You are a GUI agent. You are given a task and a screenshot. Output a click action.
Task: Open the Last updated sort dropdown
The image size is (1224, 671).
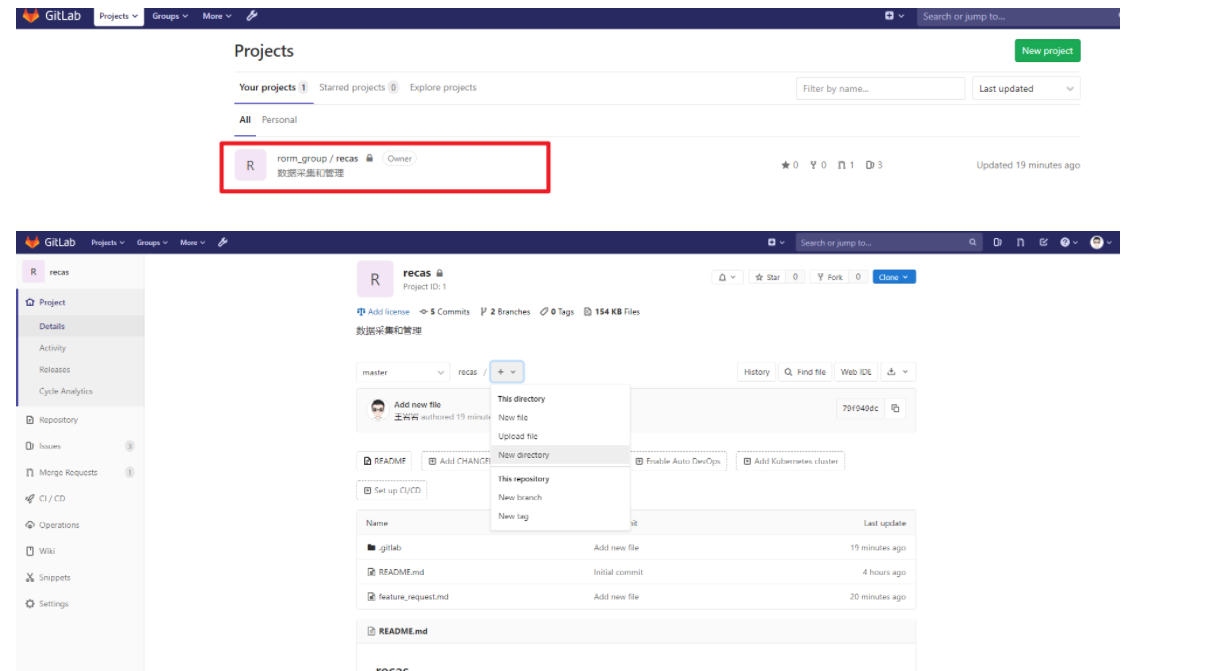1026,88
